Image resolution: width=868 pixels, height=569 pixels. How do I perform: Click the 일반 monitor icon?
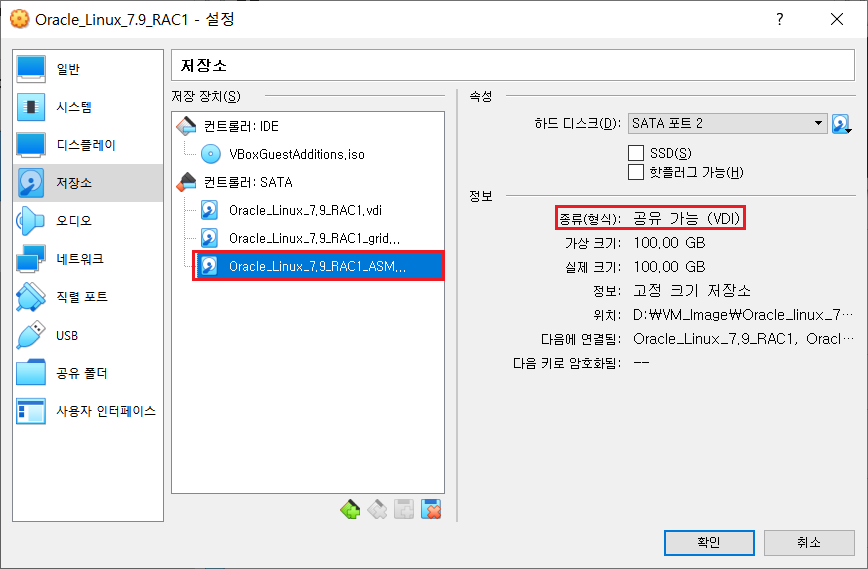[x=31, y=69]
